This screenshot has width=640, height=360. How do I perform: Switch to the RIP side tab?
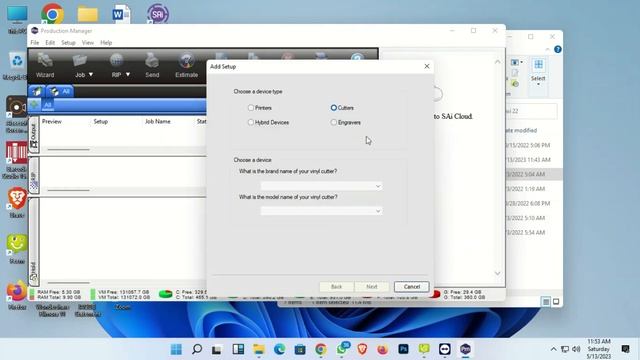click(x=34, y=176)
